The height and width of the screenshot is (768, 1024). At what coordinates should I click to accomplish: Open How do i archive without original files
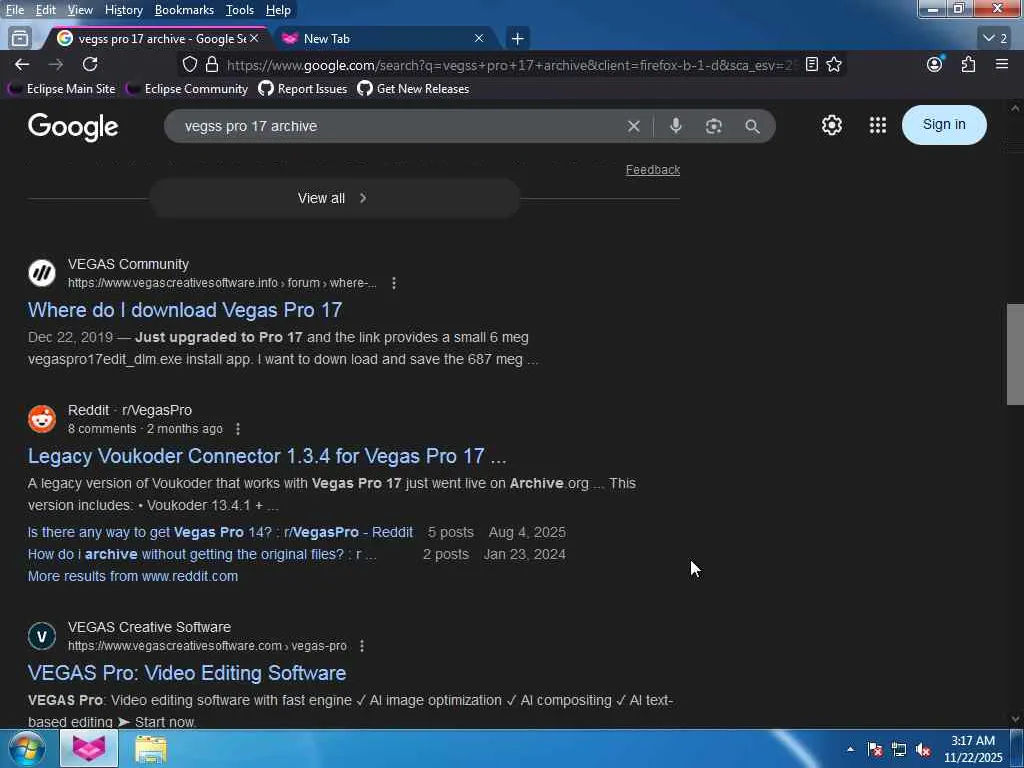coord(202,554)
